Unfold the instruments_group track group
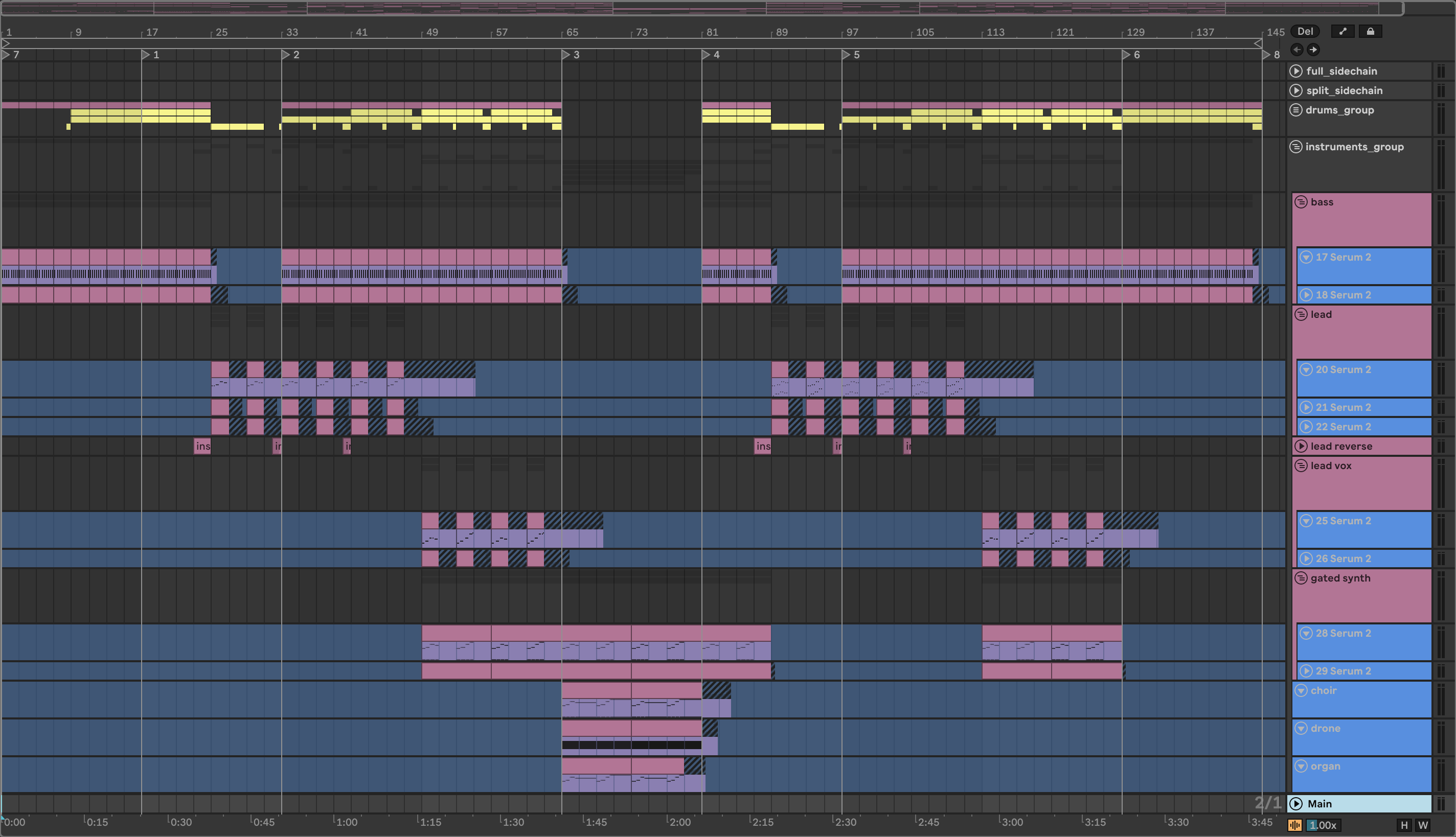Screen dimensions: 1456x837 point(1296,147)
